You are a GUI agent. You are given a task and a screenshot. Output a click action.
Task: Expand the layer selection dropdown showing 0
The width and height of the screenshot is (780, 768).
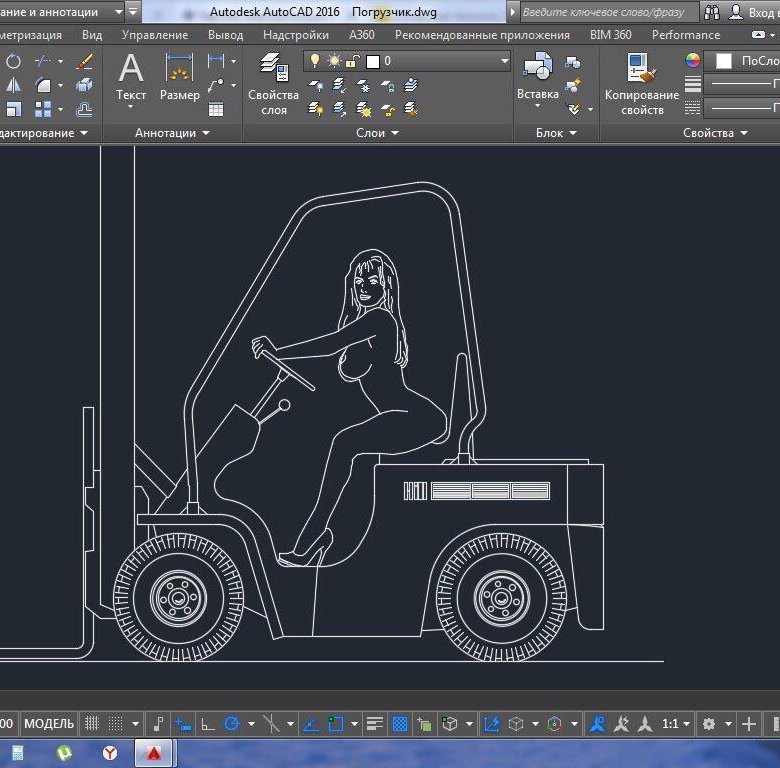coord(504,61)
